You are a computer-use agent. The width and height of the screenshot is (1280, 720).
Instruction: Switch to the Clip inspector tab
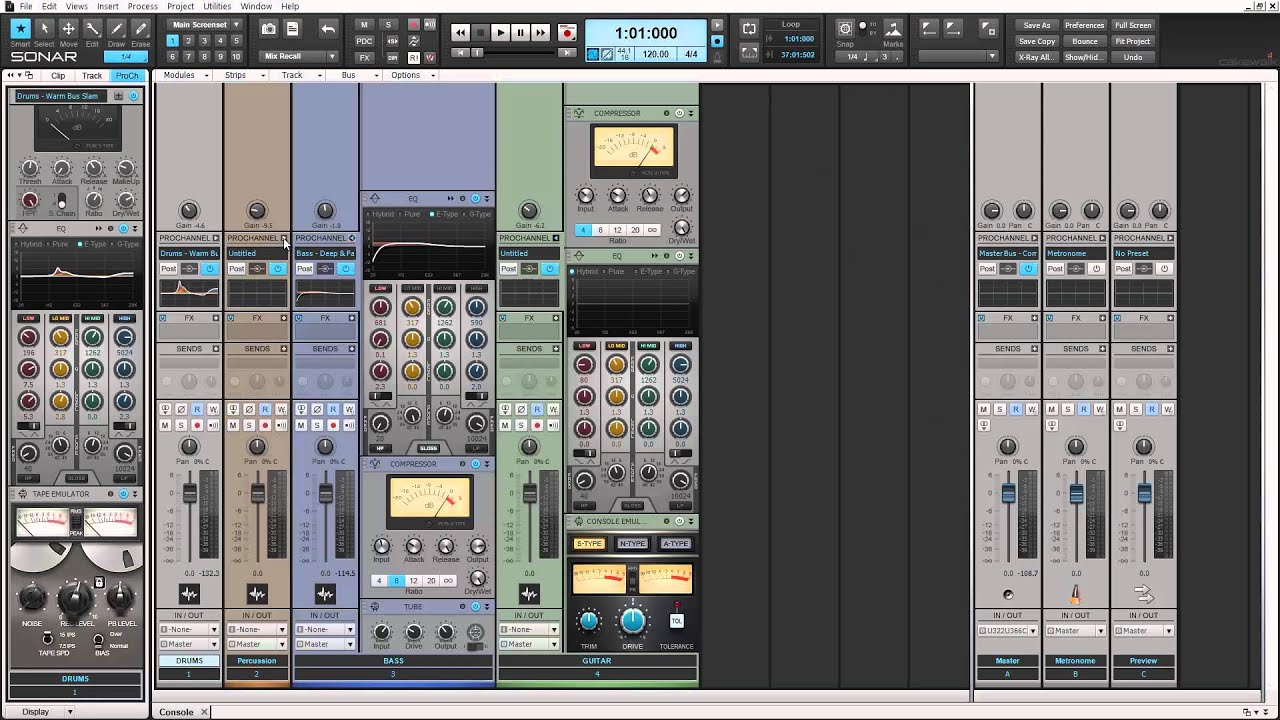click(x=58, y=76)
